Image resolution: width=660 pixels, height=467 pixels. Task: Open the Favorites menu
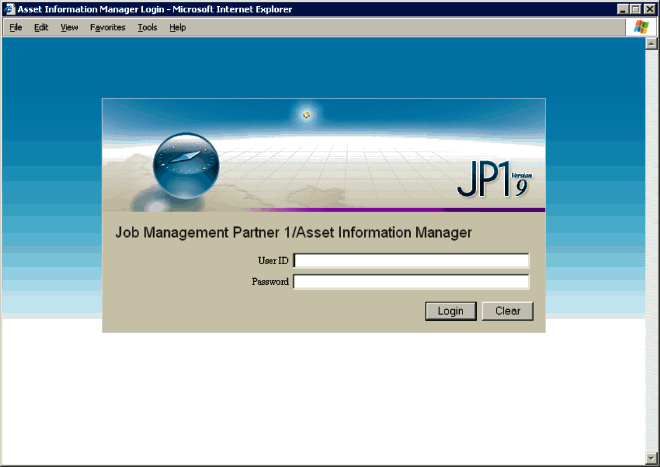108,27
